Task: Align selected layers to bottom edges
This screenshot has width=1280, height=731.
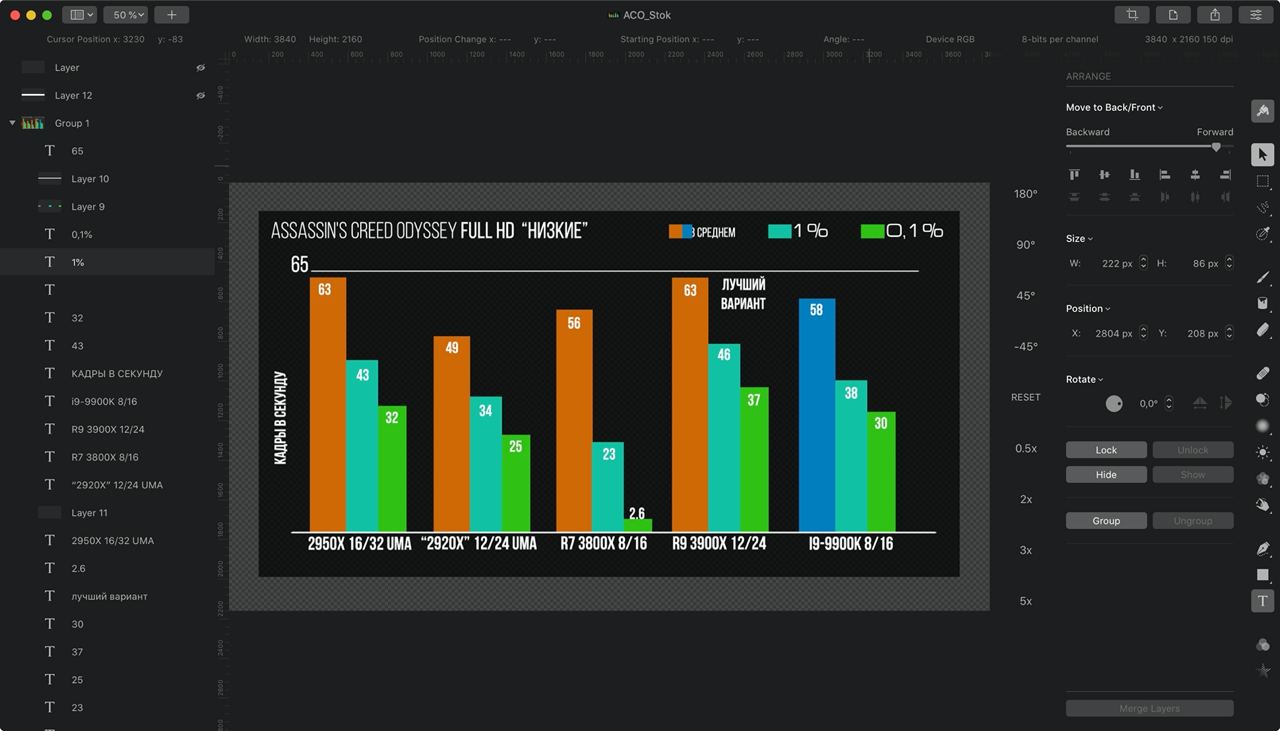Action: (1134, 174)
